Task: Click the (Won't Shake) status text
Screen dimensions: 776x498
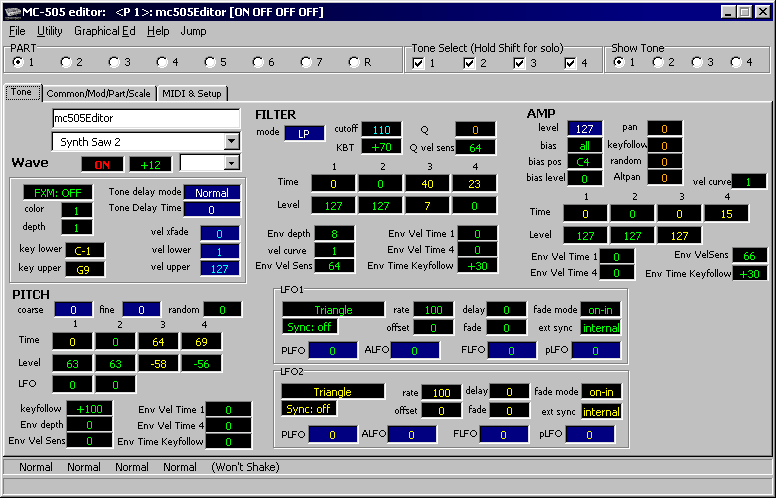Action: 245,467
